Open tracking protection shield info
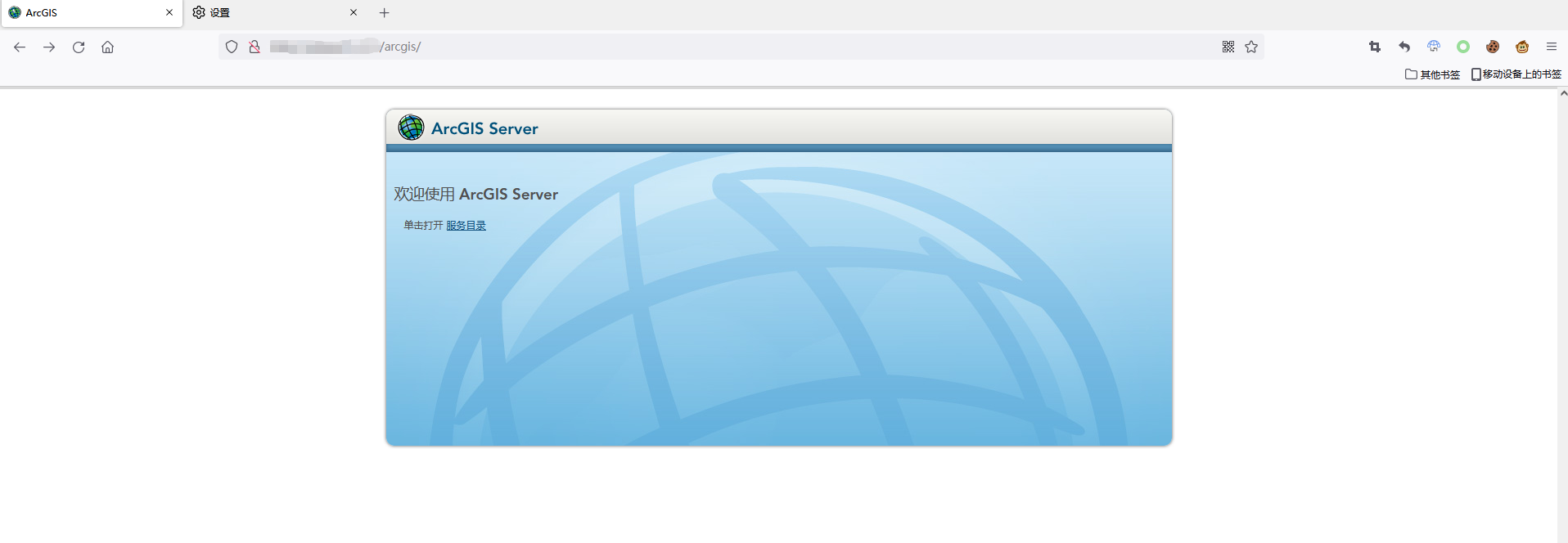The image size is (1568, 543). [232, 47]
